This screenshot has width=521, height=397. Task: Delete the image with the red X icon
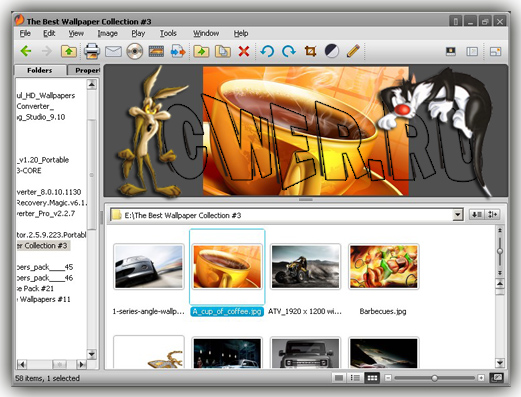[x=244, y=51]
